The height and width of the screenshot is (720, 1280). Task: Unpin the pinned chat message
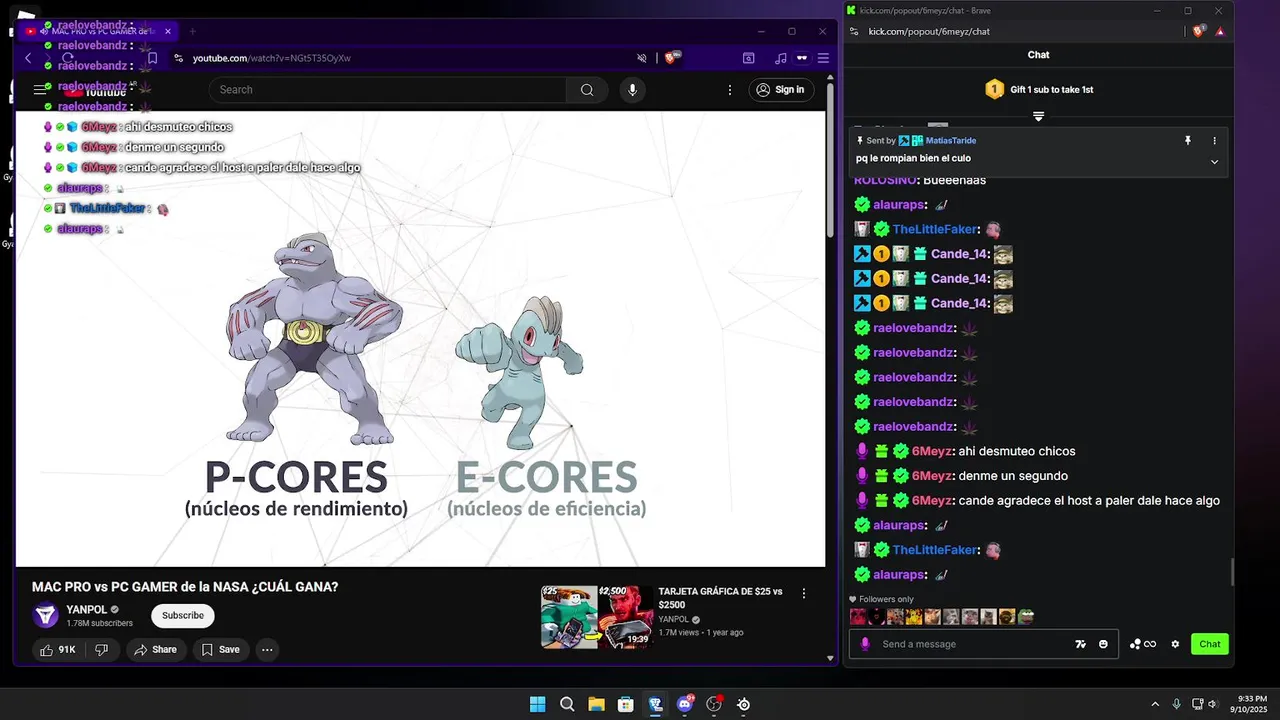[1188, 141]
